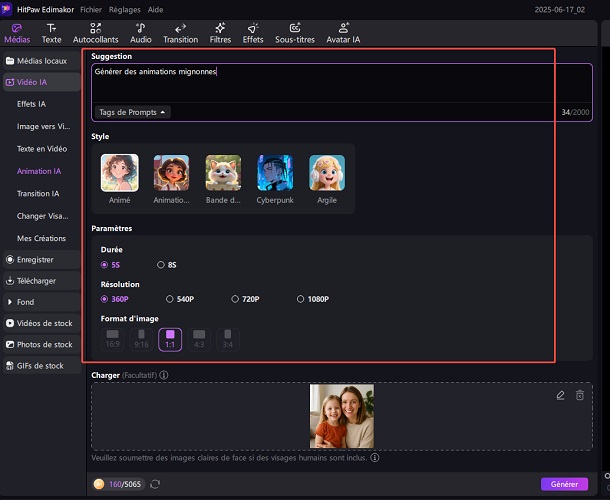610x500 pixels.
Task: Edit the uploaded image with pencil icon
Action: tap(560, 395)
